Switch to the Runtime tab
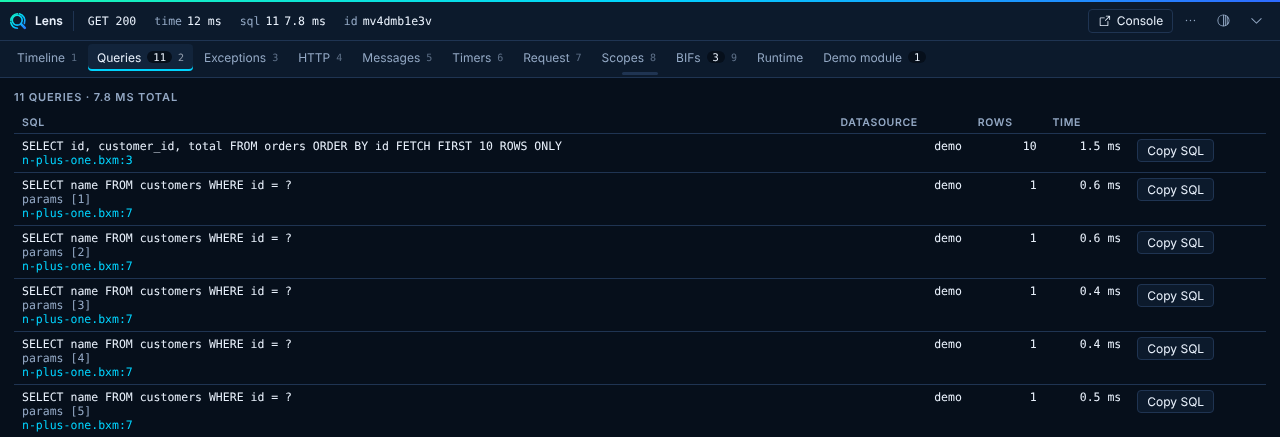This screenshot has height=437, width=1280. coord(780,58)
